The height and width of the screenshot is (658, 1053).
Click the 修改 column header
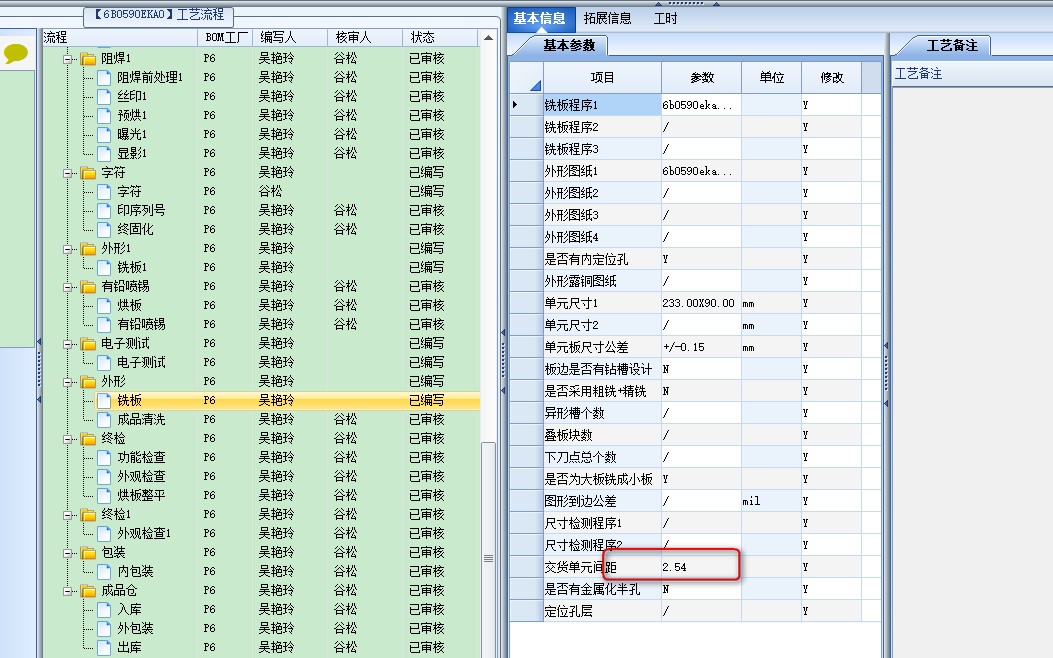tap(831, 77)
